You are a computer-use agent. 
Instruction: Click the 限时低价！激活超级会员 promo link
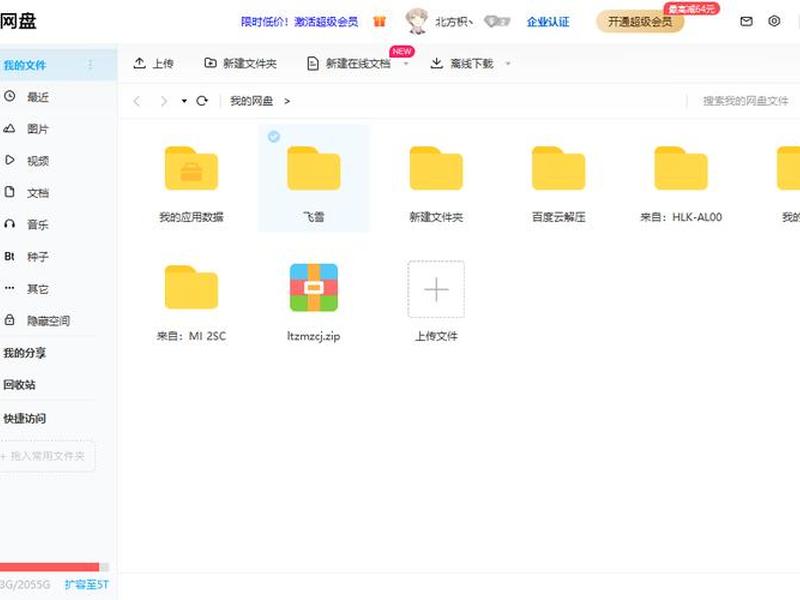tap(299, 21)
